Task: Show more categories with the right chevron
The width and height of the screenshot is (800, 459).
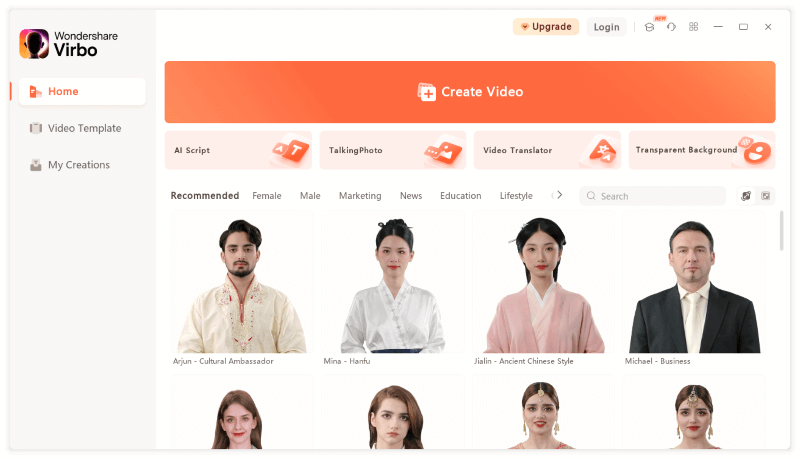Action: [560, 195]
